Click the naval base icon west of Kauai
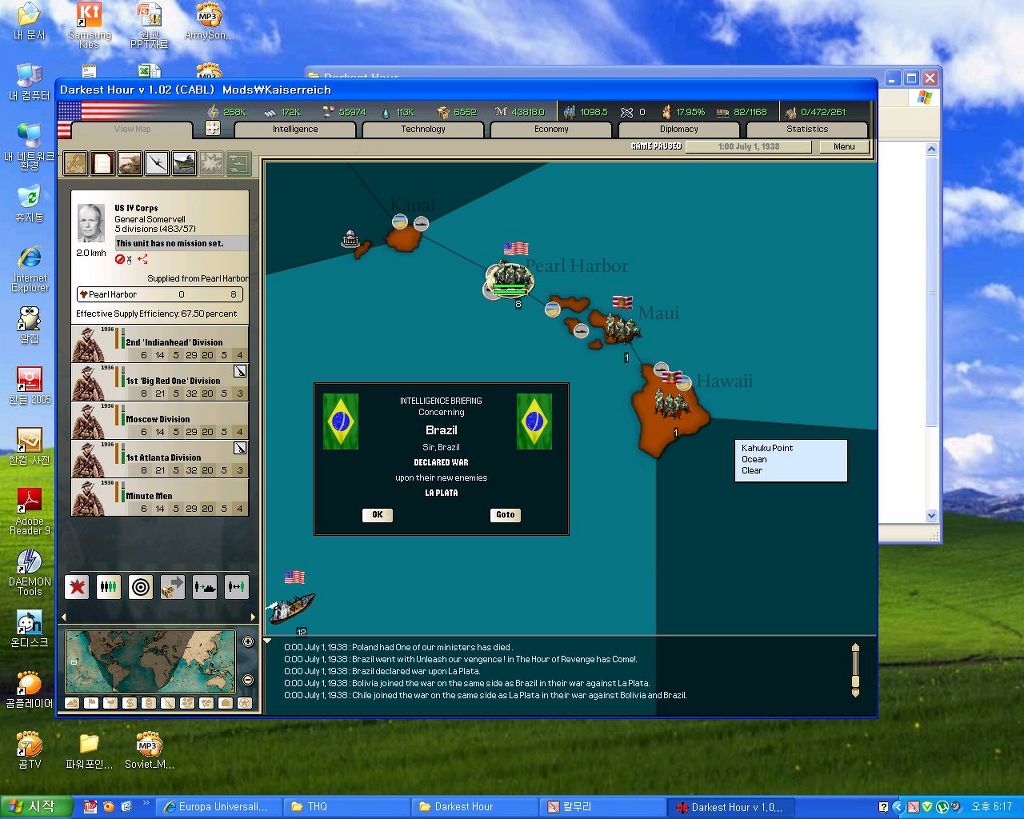The height and width of the screenshot is (819, 1024). pyautogui.click(x=351, y=239)
